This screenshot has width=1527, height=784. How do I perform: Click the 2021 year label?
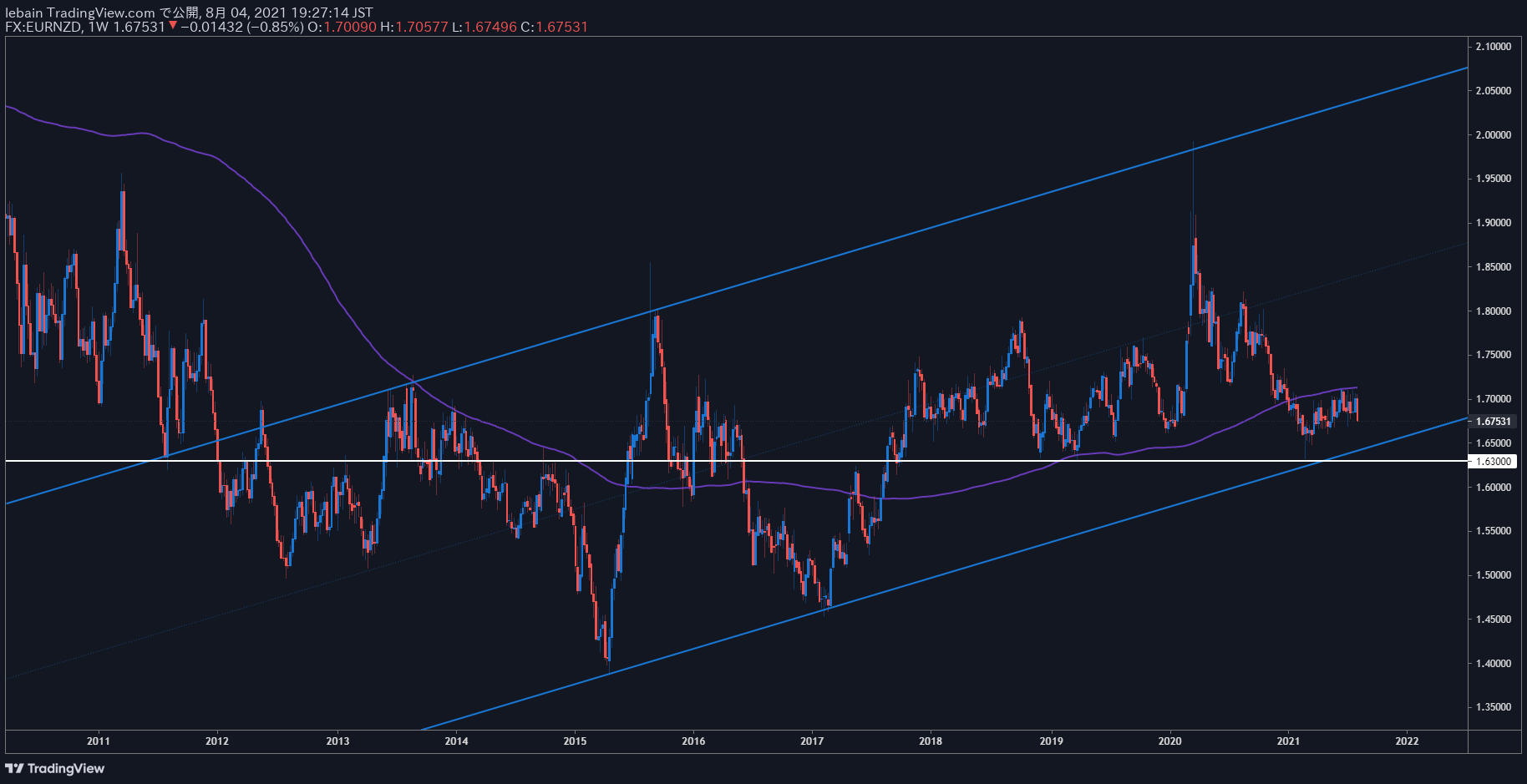pyautogui.click(x=1288, y=741)
